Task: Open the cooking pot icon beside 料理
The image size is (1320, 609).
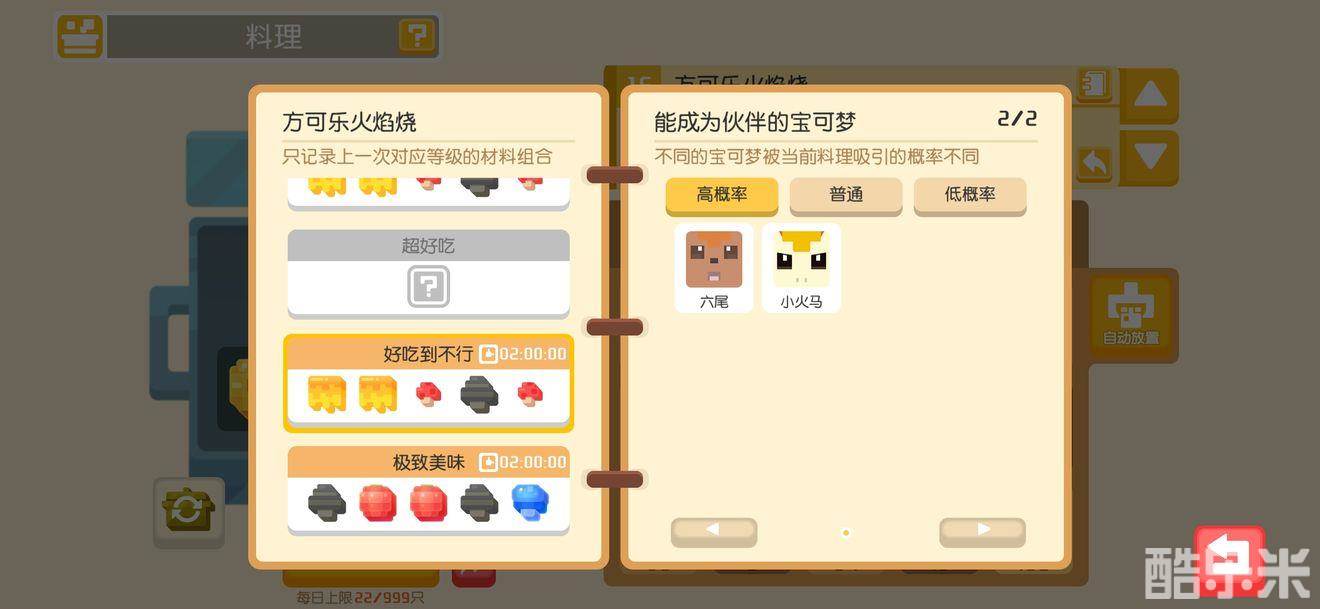Action: point(80,37)
